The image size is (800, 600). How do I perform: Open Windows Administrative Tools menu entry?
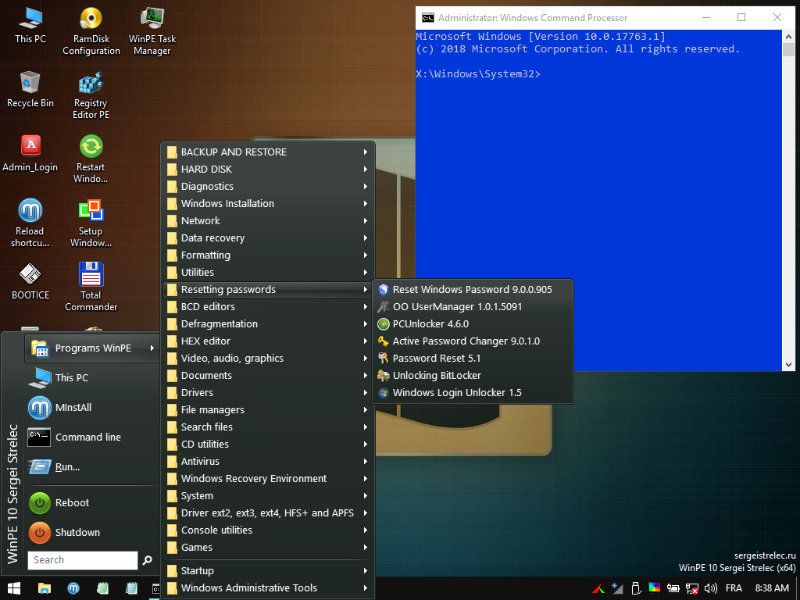pyautogui.click(x=268, y=588)
